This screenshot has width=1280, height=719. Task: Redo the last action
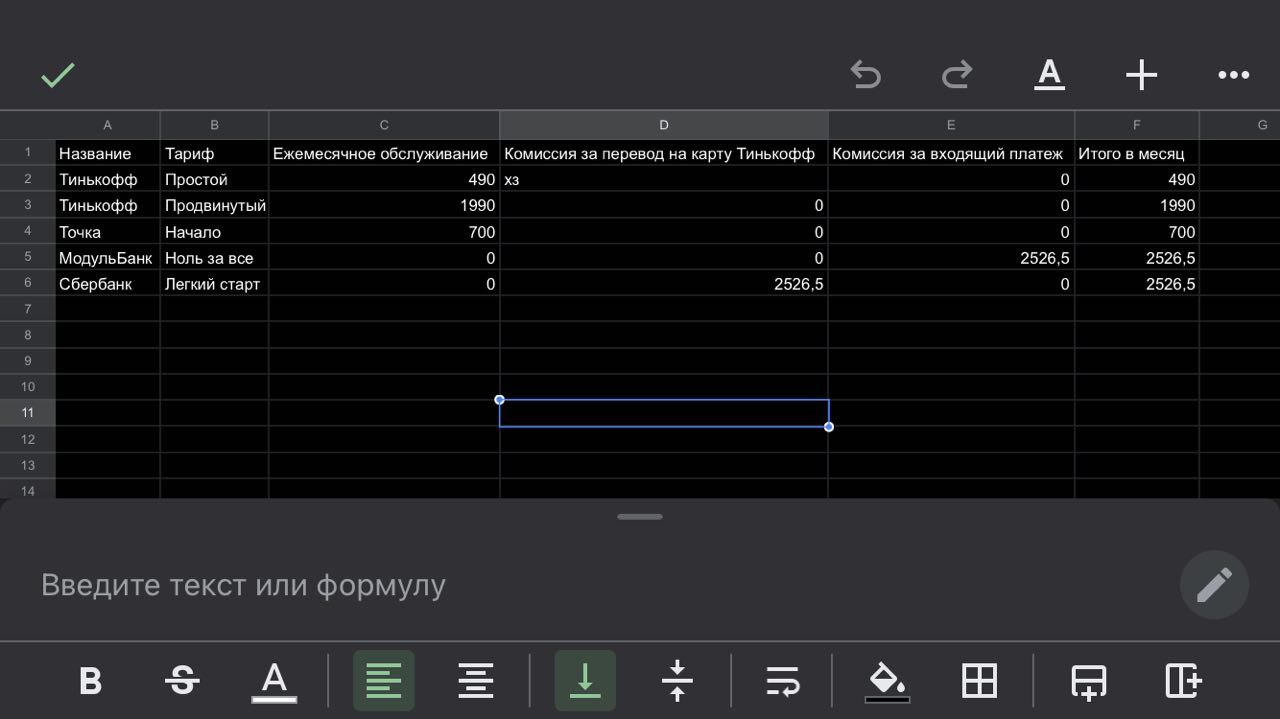957,75
